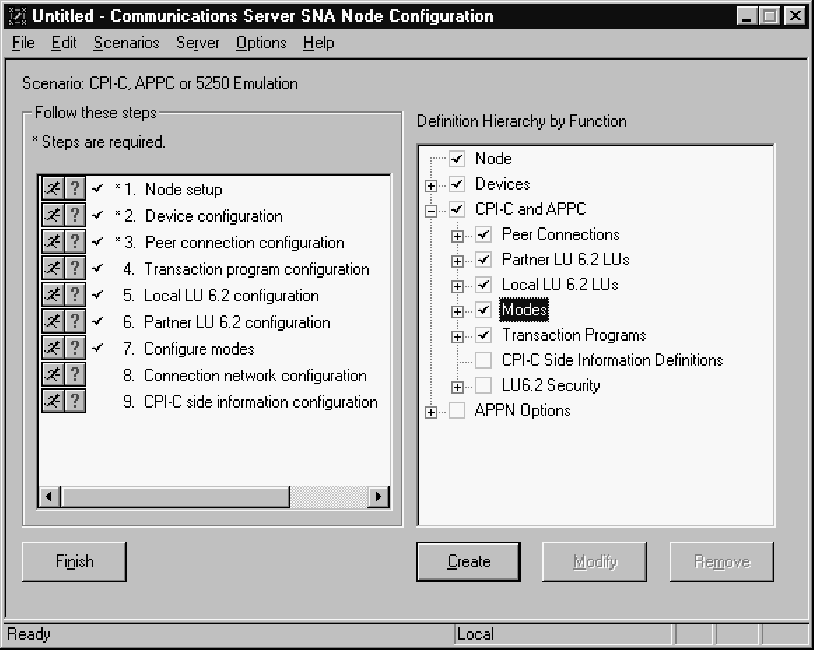Expand the Local LU 6.2 LUs node

point(457,287)
